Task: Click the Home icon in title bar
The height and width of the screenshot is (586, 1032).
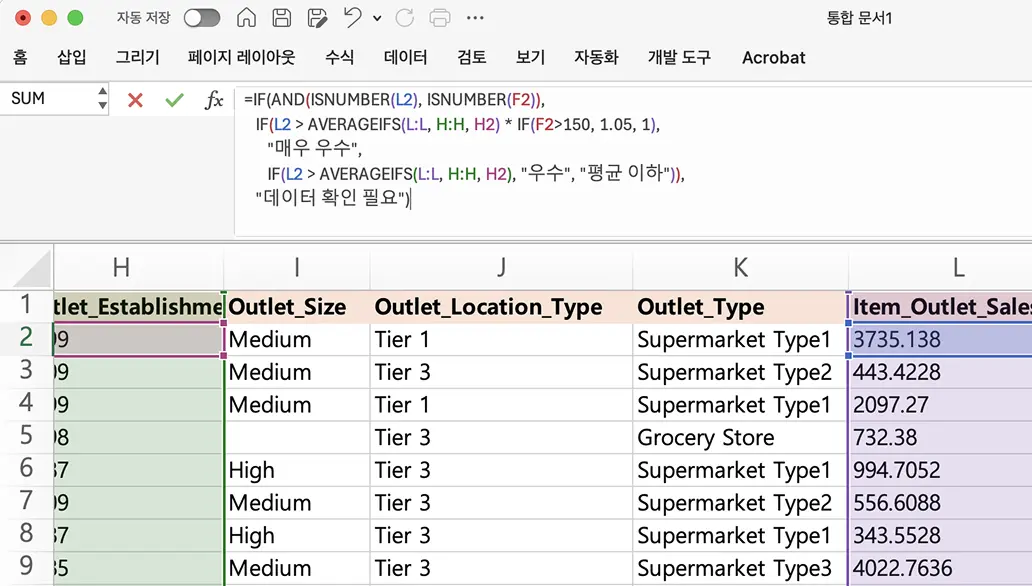Action: [x=246, y=18]
